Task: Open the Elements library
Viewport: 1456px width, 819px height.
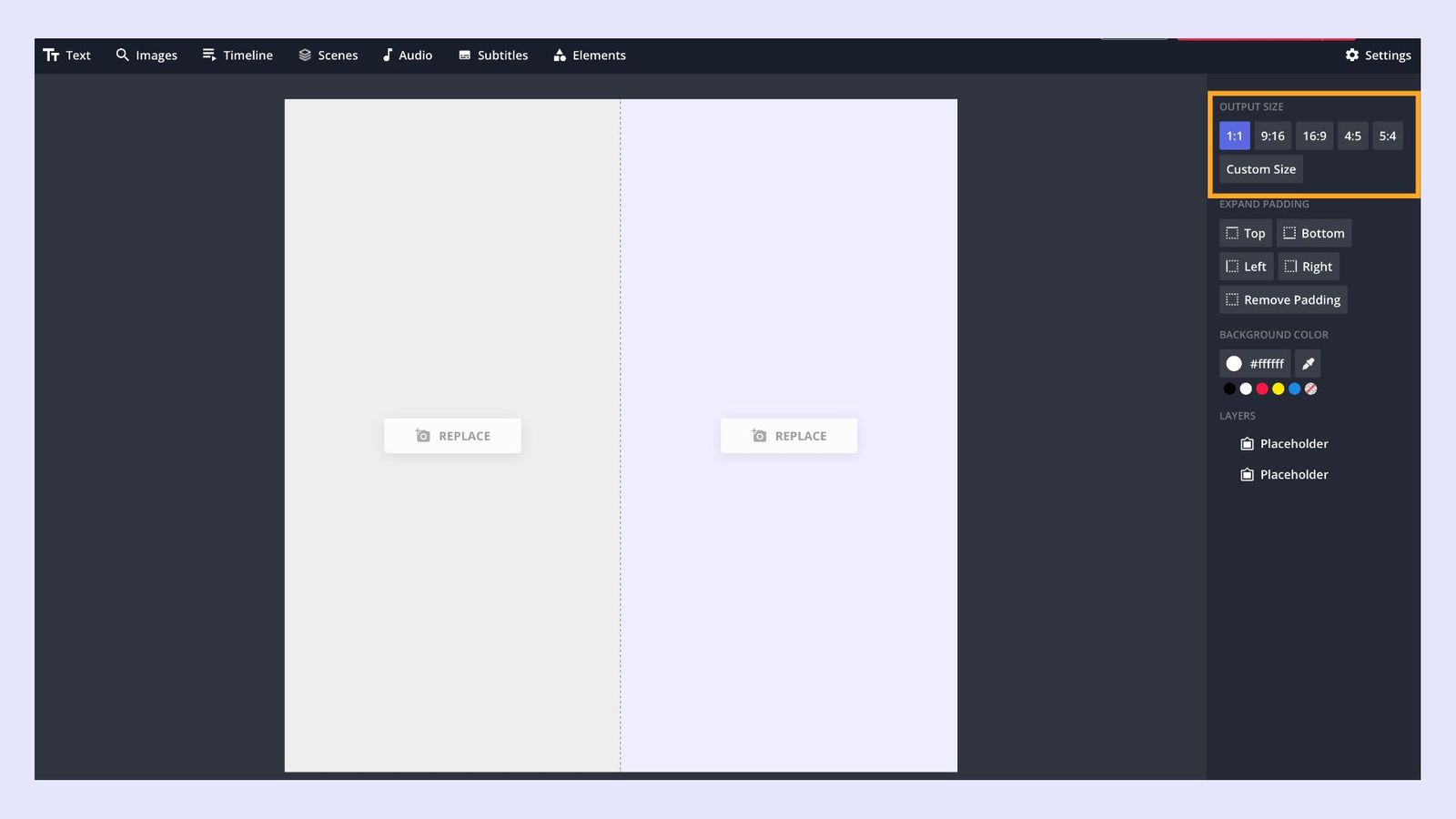Action: pos(590,55)
